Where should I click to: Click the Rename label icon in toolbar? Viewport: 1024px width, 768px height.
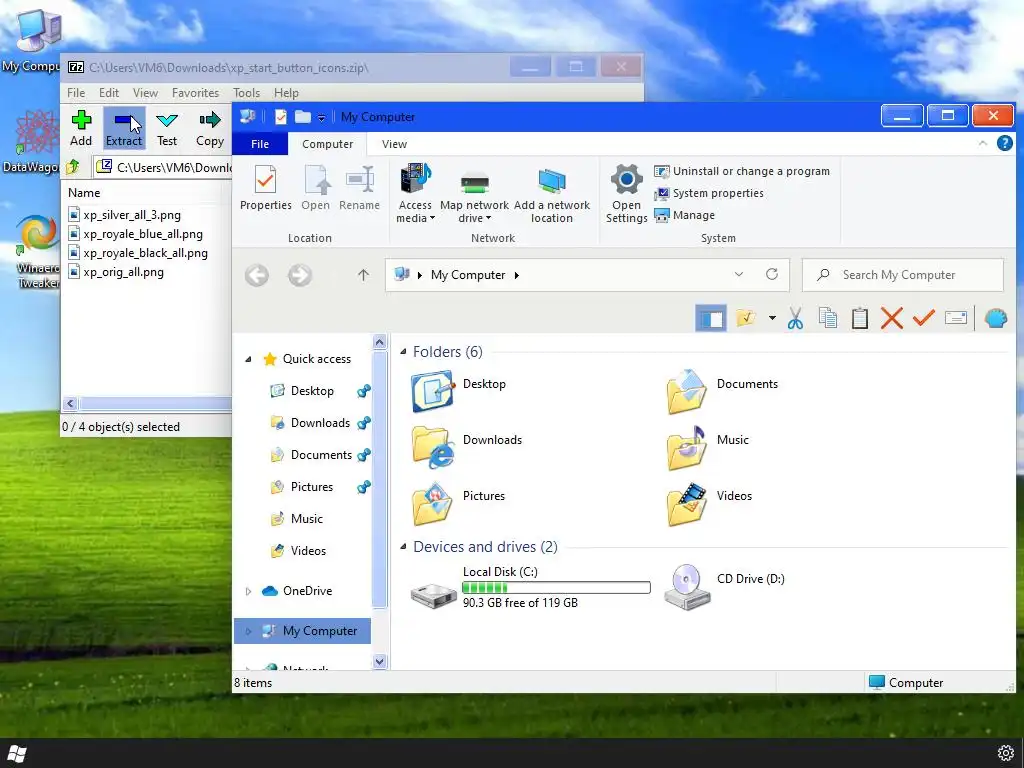[x=955, y=318]
